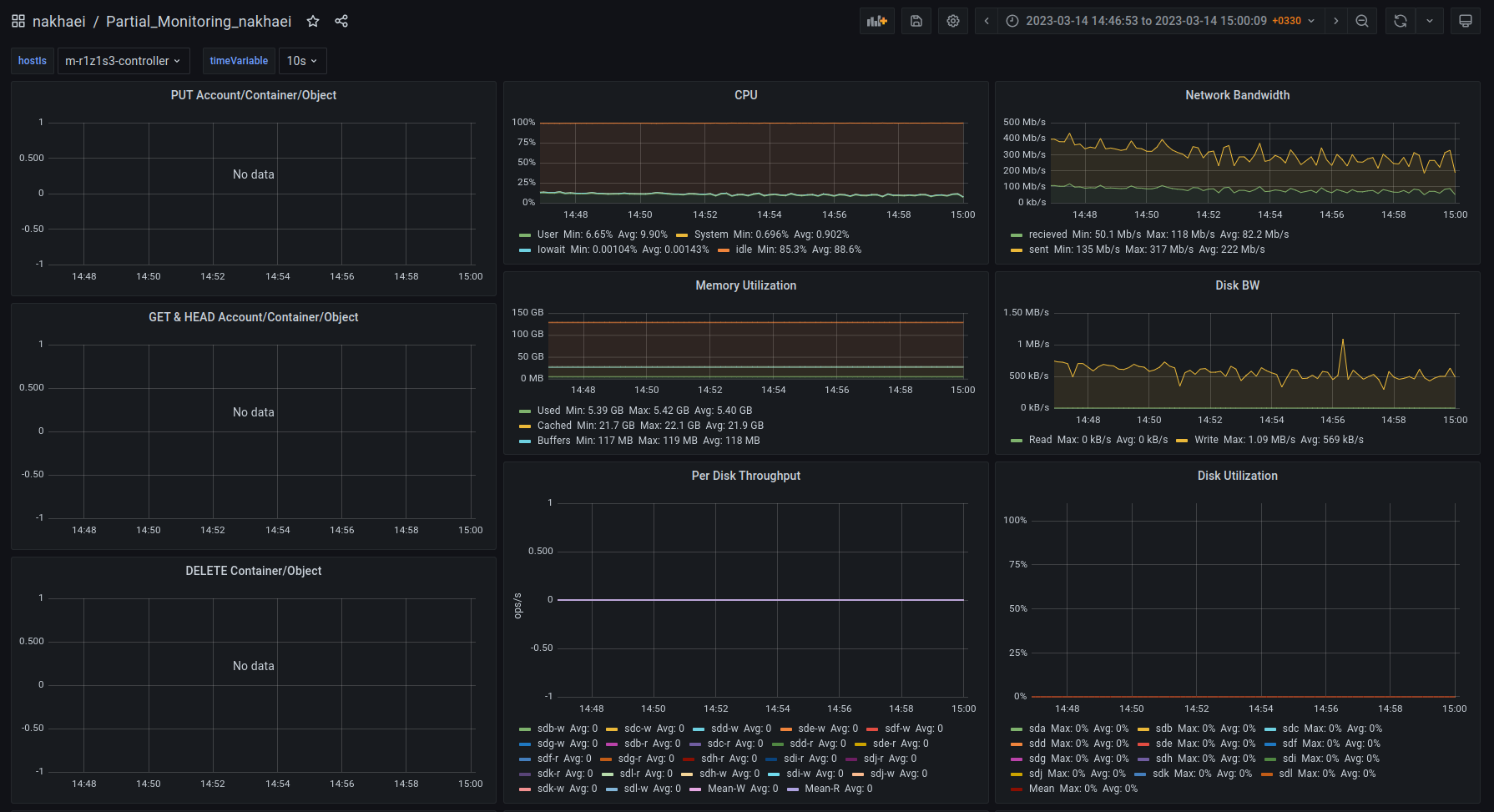
Task: Shift time range backward
Action: click(x=987, y=21)
